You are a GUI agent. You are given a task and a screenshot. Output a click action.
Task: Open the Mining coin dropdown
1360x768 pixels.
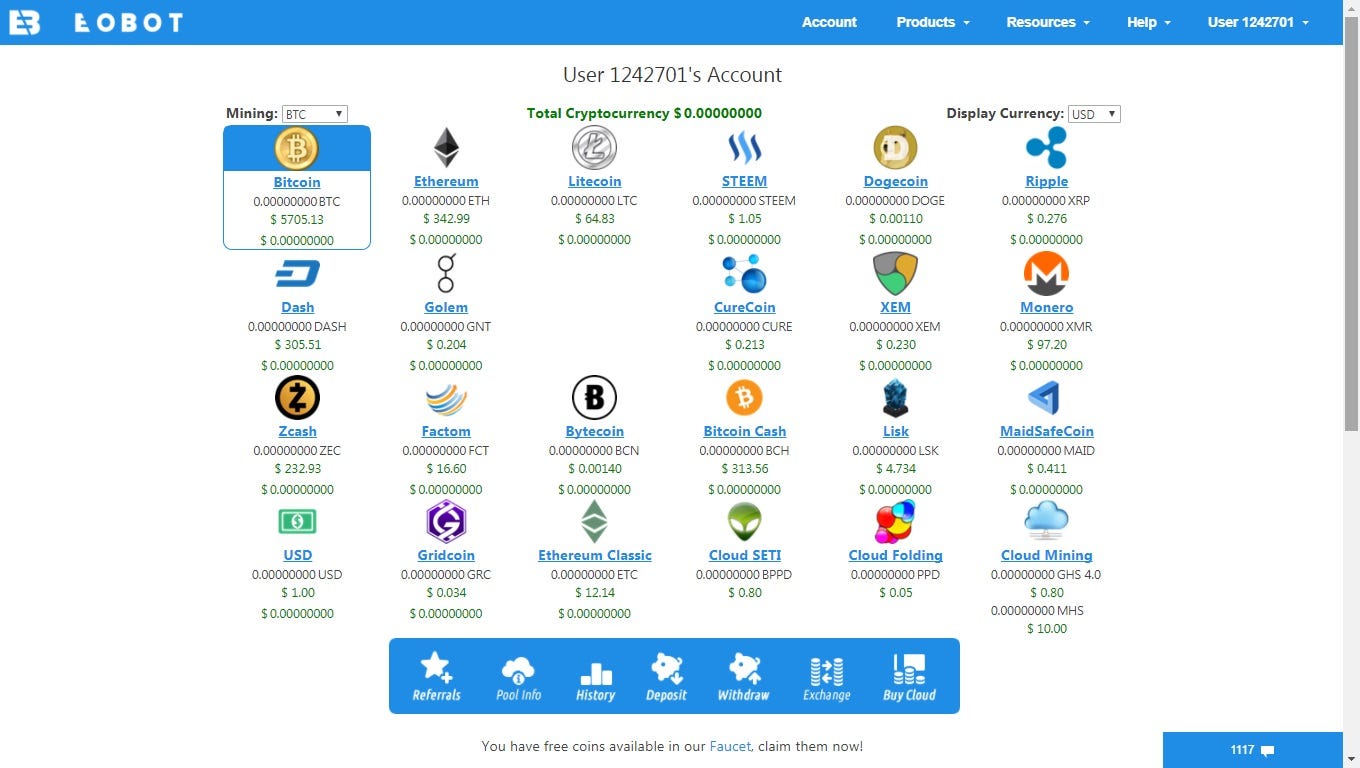pos(315,114)
